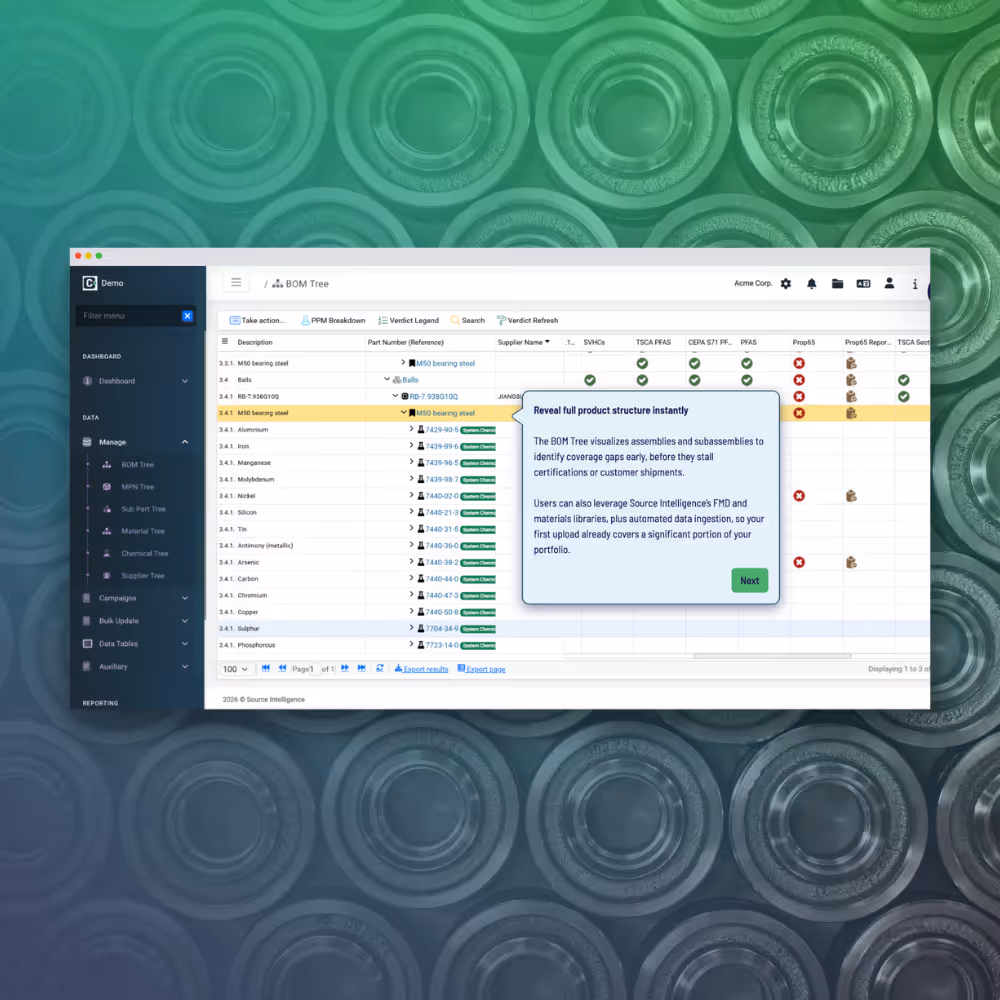1000x1000 pixels.
Task: Open the settings gear icon
Action: 786,284
